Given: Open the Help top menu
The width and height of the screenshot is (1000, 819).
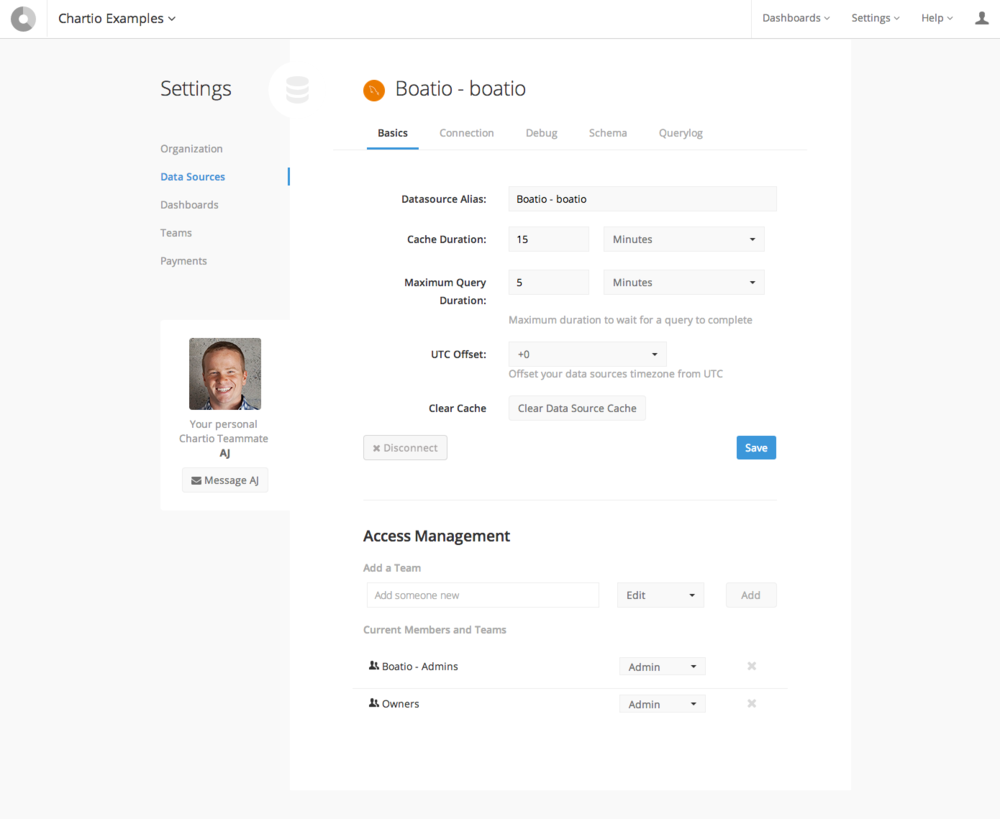Looking at the screenshot, I should (937, 18).
